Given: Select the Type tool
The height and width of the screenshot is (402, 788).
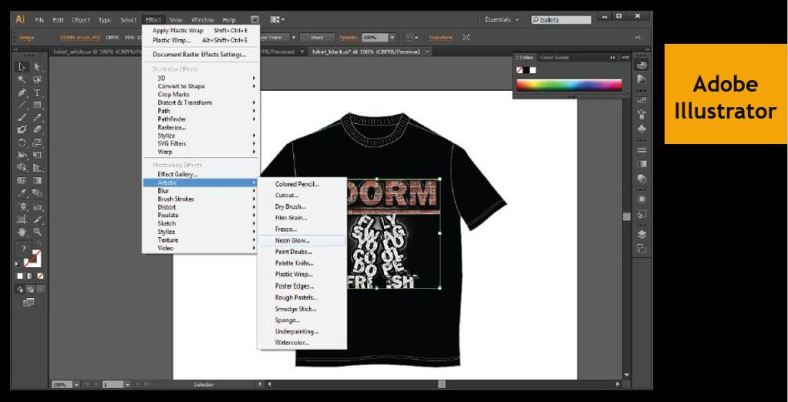Looking at the screenshot, I should (37, 92).
